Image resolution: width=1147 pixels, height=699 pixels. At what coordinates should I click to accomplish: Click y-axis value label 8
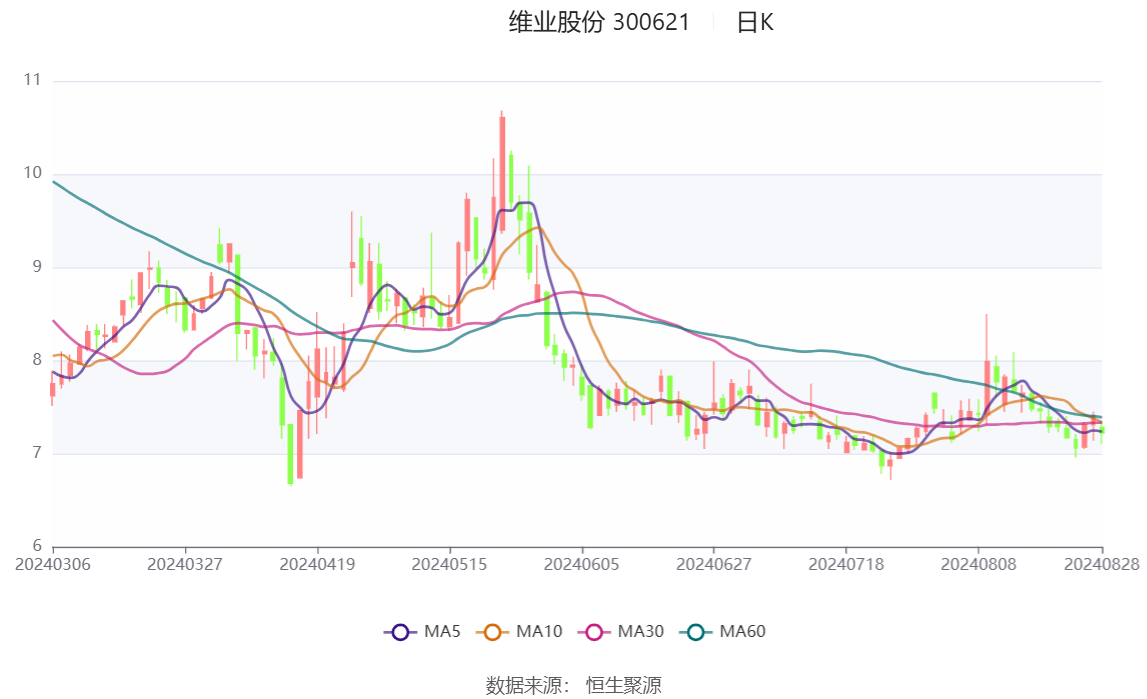click(37, 360)
